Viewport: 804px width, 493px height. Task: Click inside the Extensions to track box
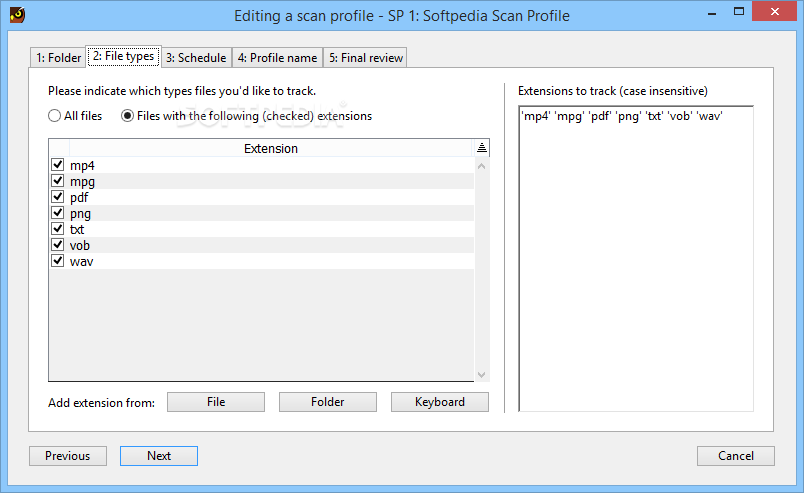(x=636, y=259)
